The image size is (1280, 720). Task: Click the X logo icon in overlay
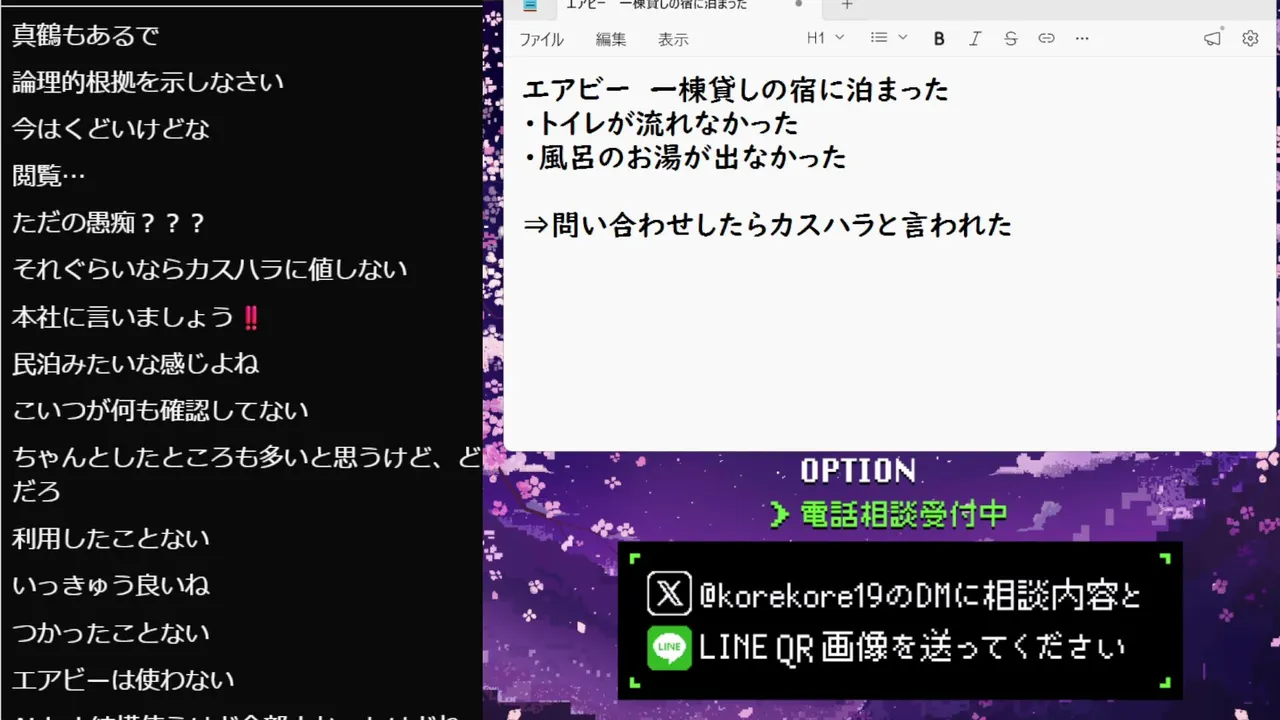(669, 594)
